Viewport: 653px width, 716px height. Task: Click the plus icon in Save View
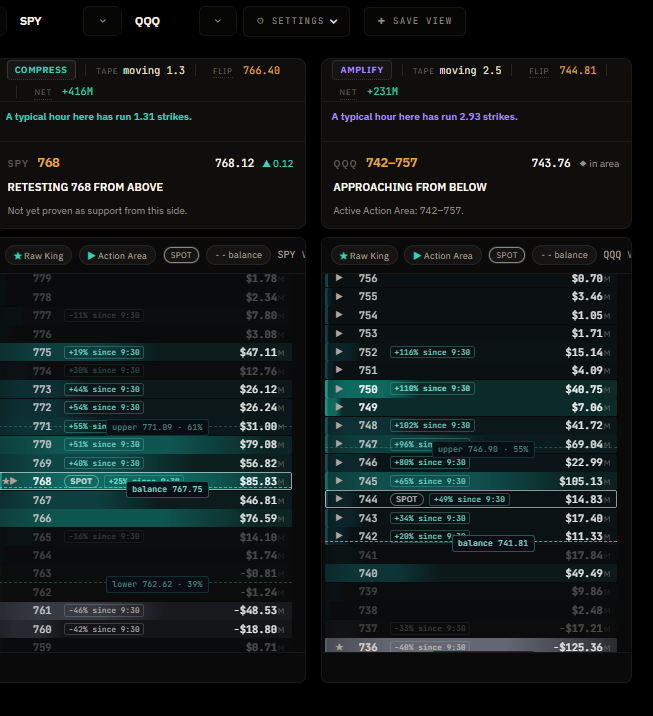point(381,21)
